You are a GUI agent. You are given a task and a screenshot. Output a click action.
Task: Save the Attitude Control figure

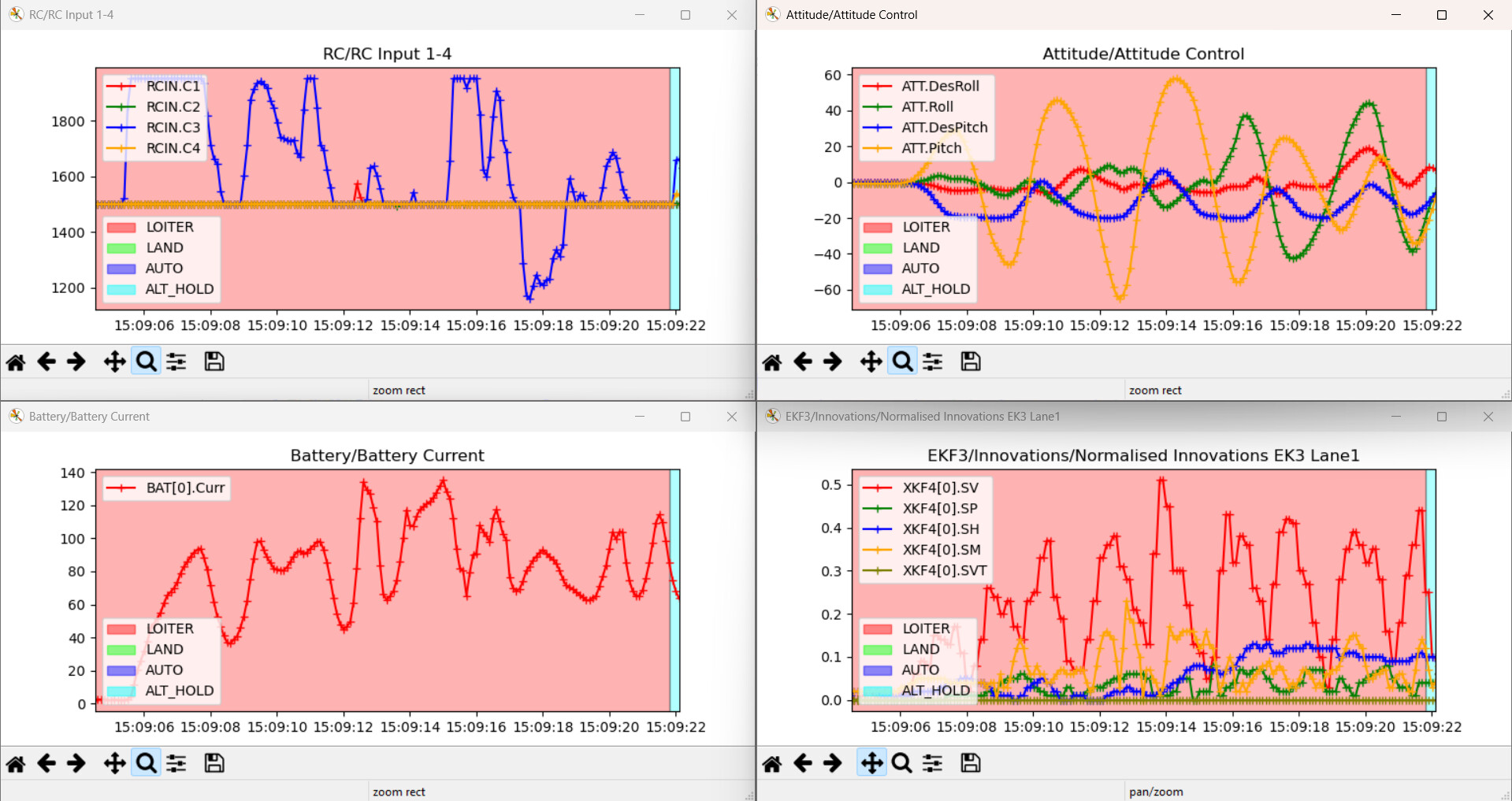pos(971,362)
